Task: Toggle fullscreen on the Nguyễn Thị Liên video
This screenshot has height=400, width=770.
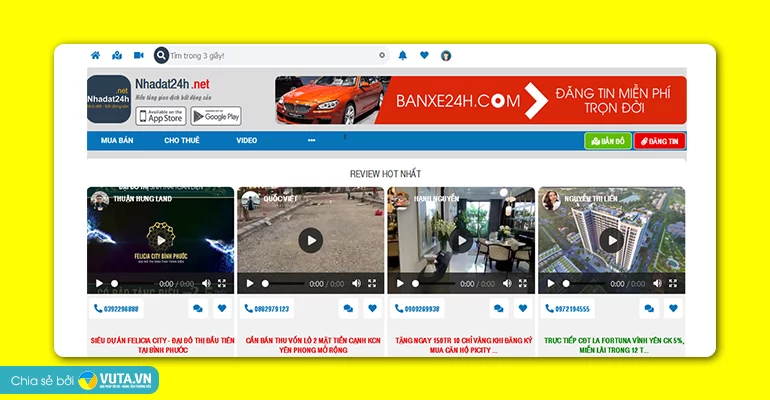Action: click(x=673, y=283)
